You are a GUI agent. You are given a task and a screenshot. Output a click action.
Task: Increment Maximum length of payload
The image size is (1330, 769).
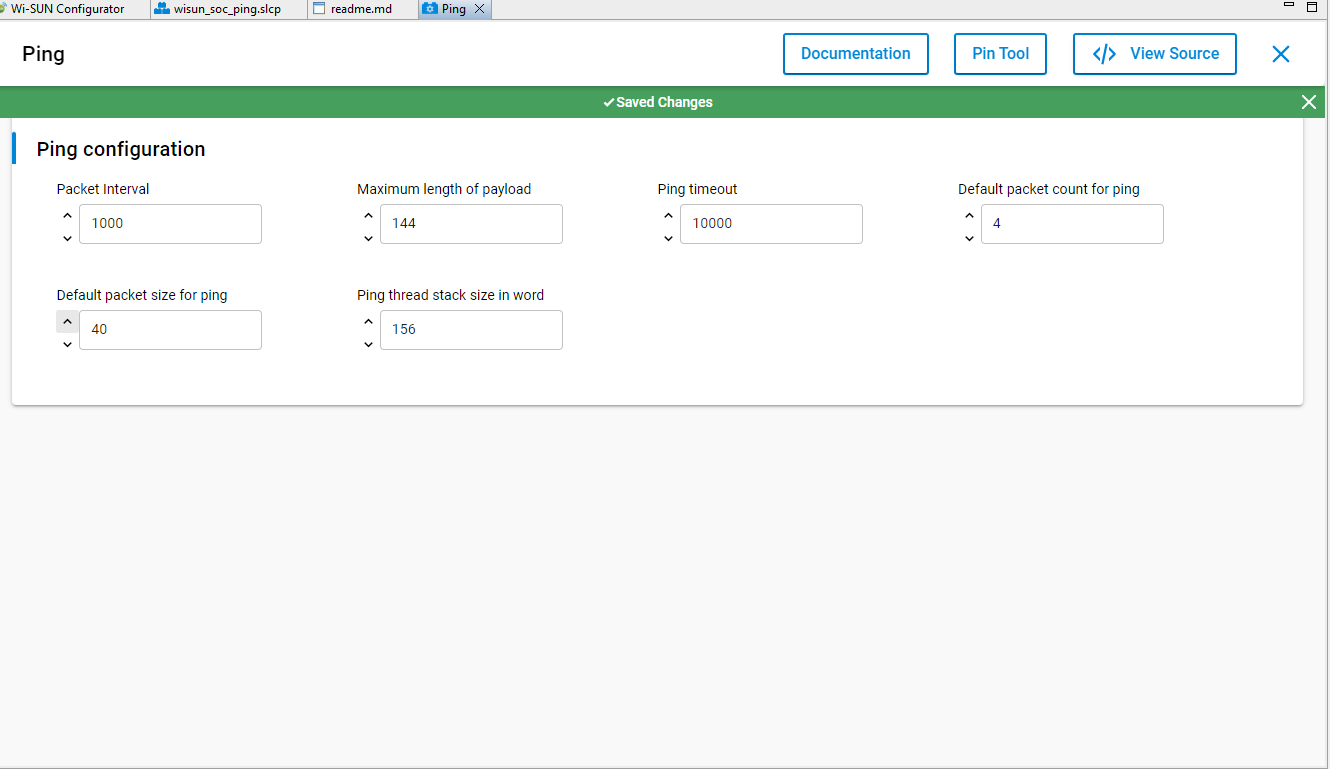point(368,215)
